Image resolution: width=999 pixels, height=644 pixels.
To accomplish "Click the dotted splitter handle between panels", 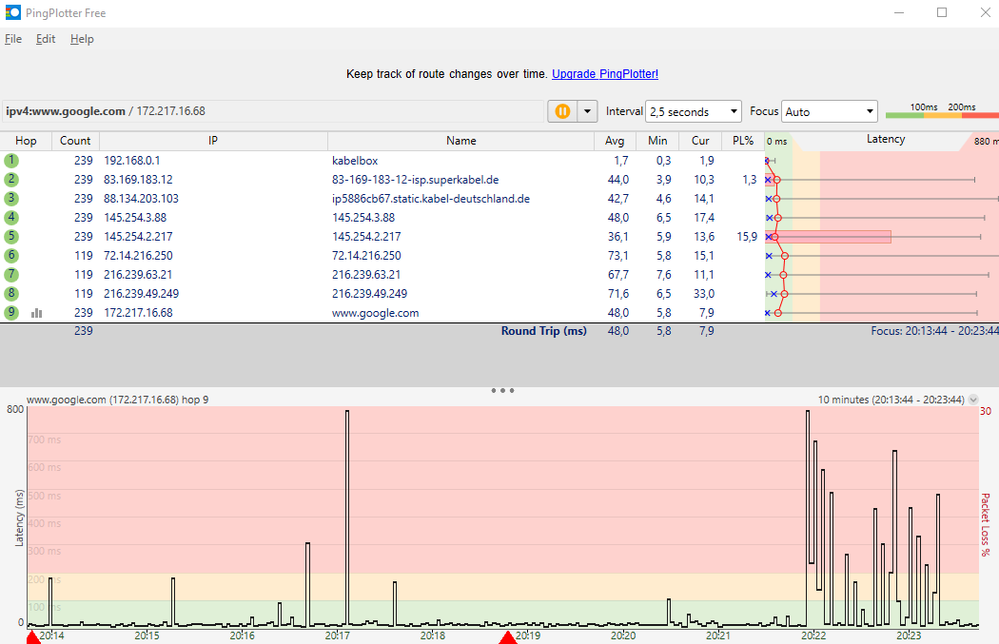I will [501, 390].
